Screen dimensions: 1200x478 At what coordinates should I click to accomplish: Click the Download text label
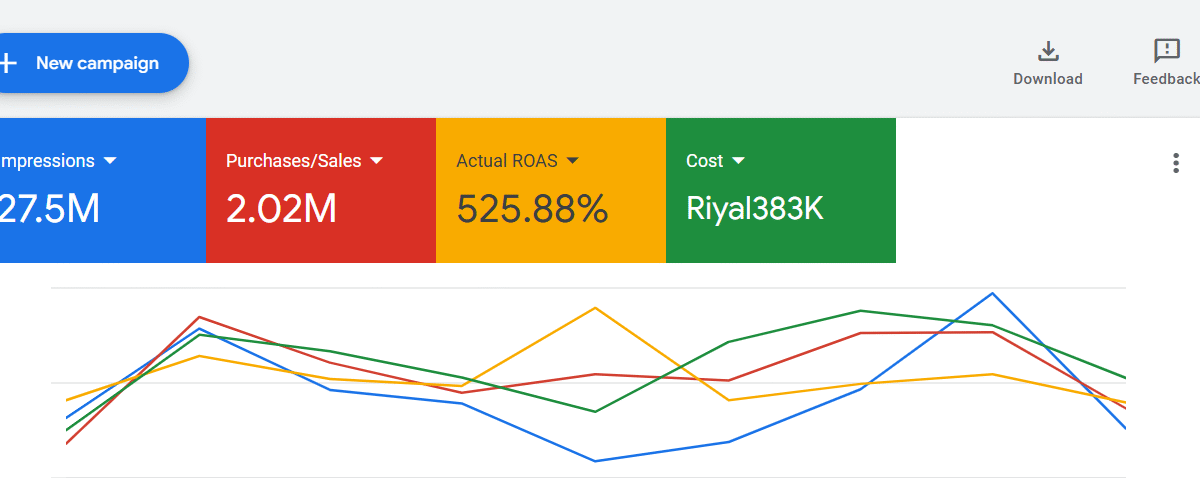pyautogui.click(x=1047, y=79)
